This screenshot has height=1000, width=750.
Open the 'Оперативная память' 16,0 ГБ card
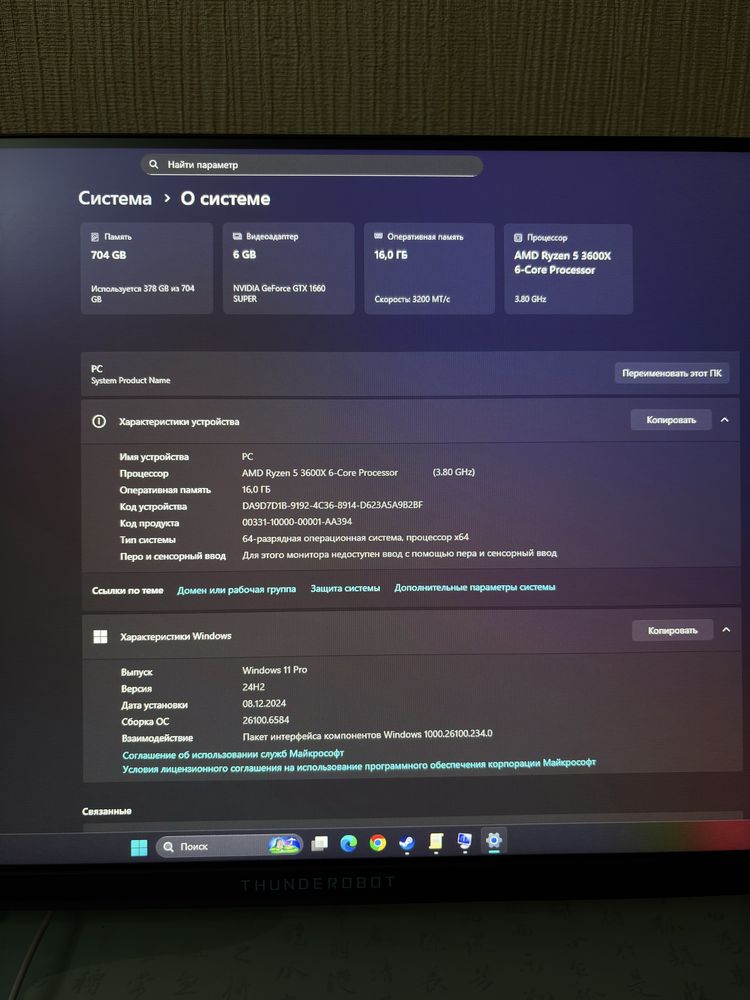(x=429, y=268)
